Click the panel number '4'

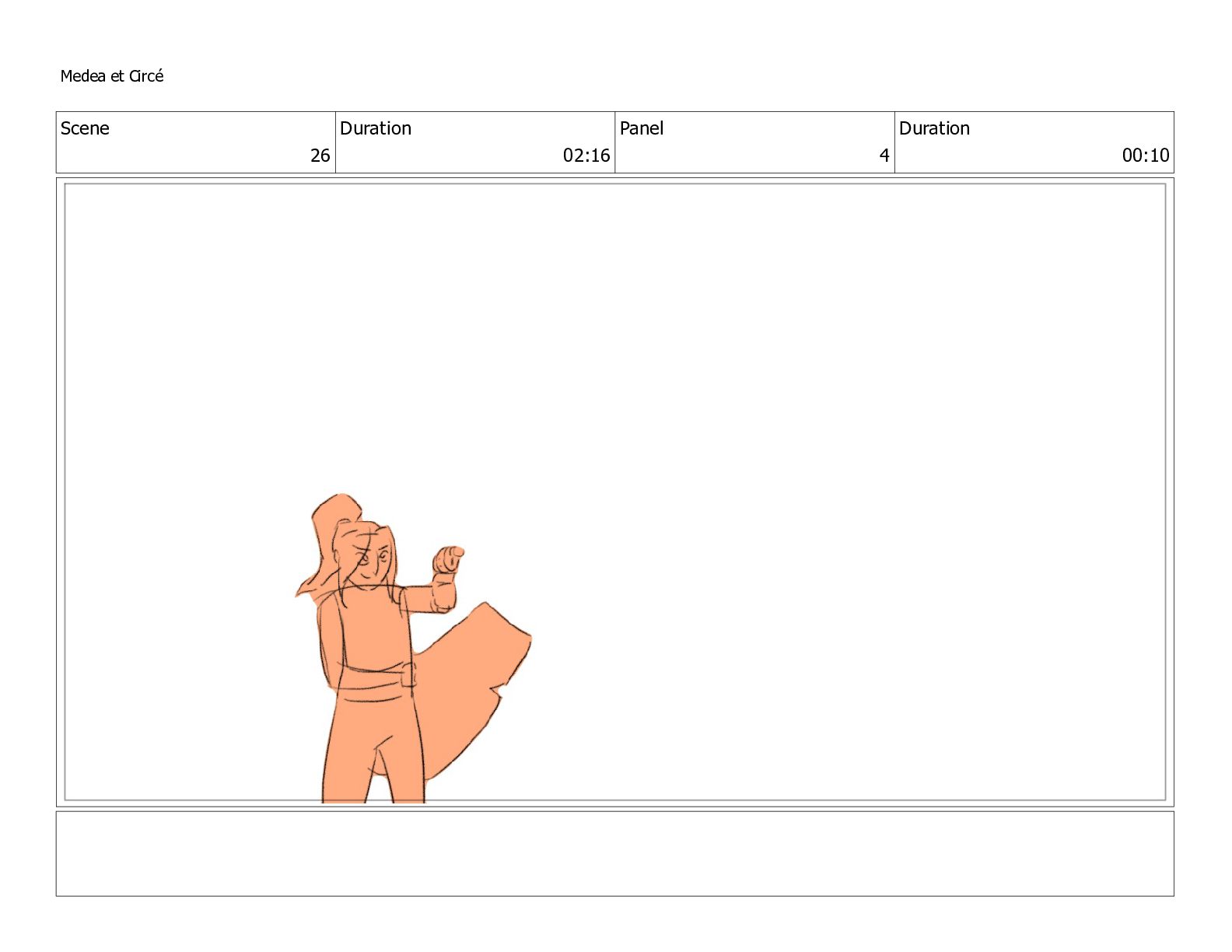[x=884, y=156]
